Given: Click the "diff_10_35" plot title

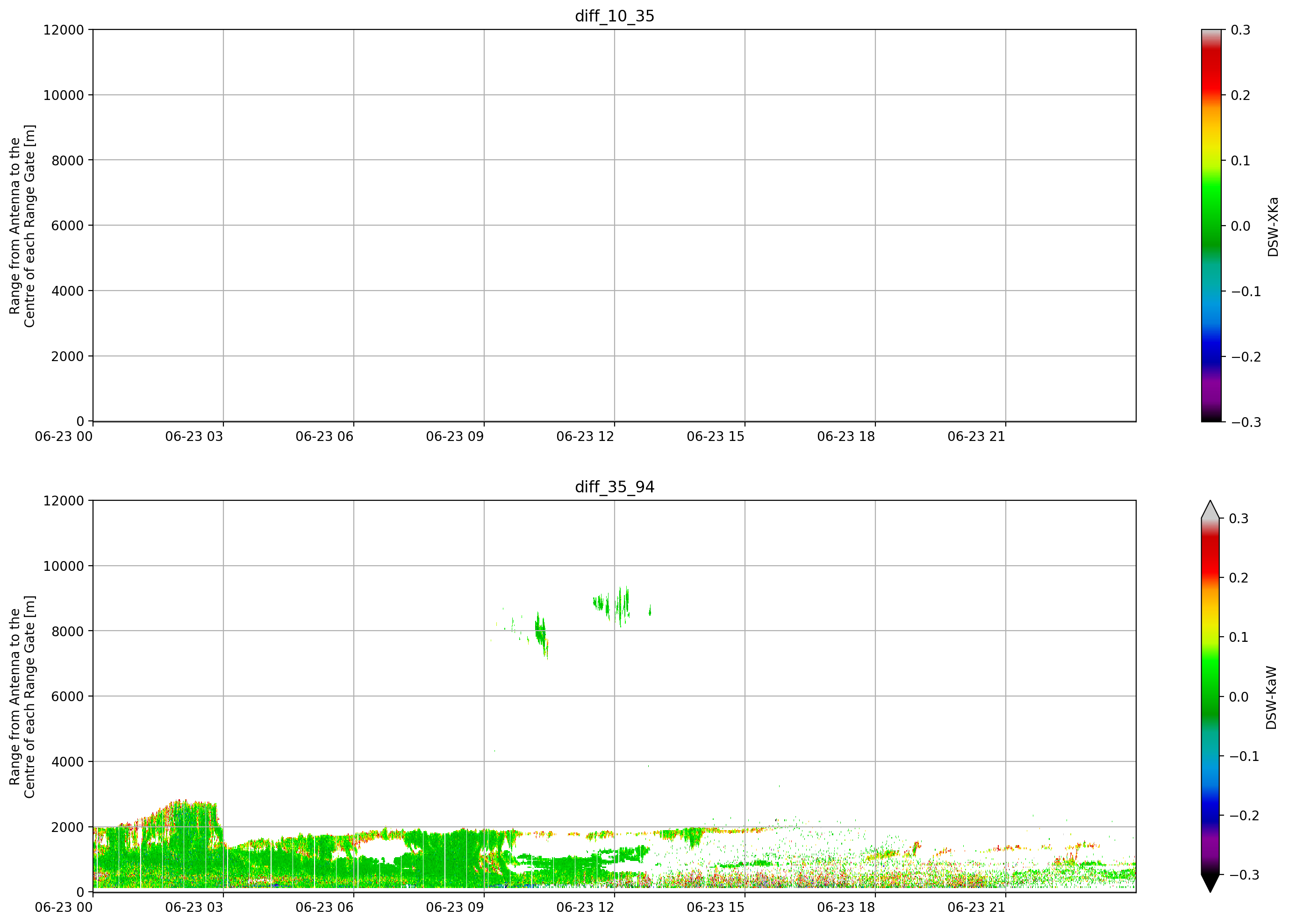Looking at the screenshot, I should click(615, 16).
